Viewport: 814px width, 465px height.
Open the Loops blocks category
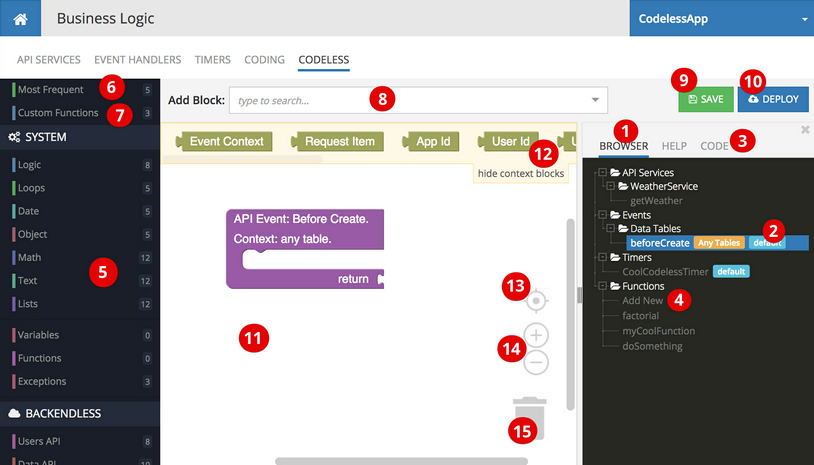coord(80,188)
